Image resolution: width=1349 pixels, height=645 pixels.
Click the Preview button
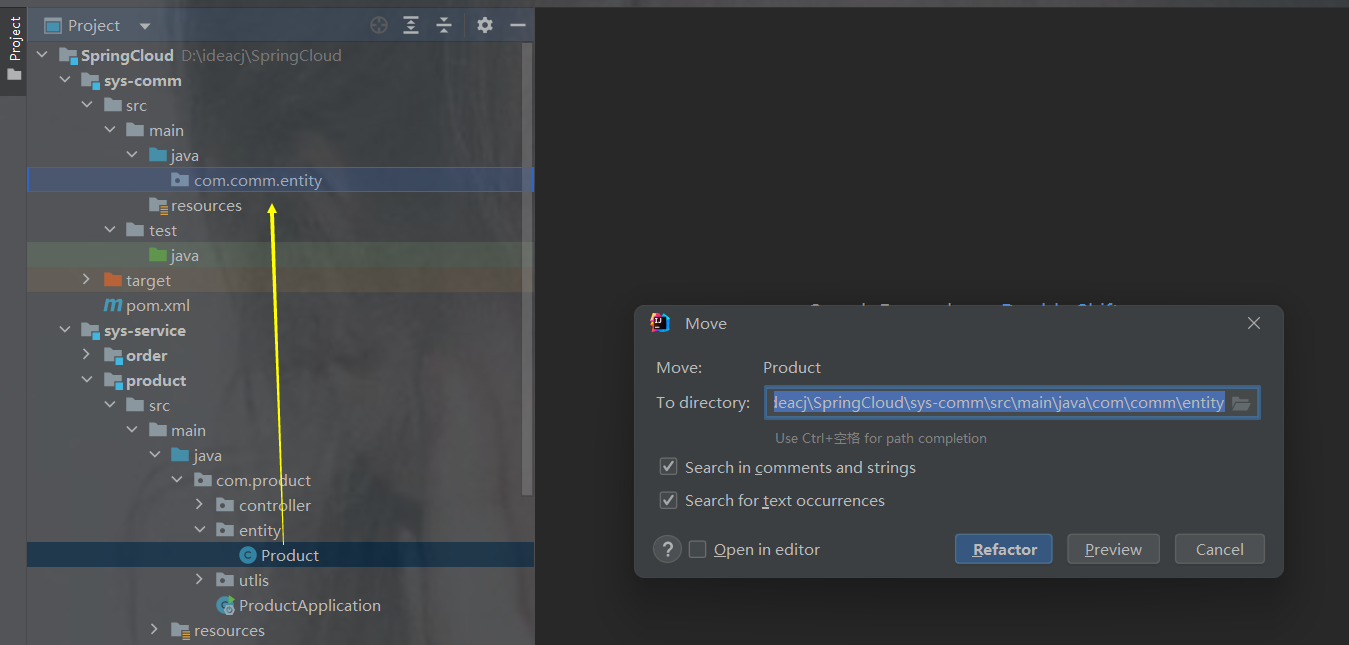point(1113,549)
